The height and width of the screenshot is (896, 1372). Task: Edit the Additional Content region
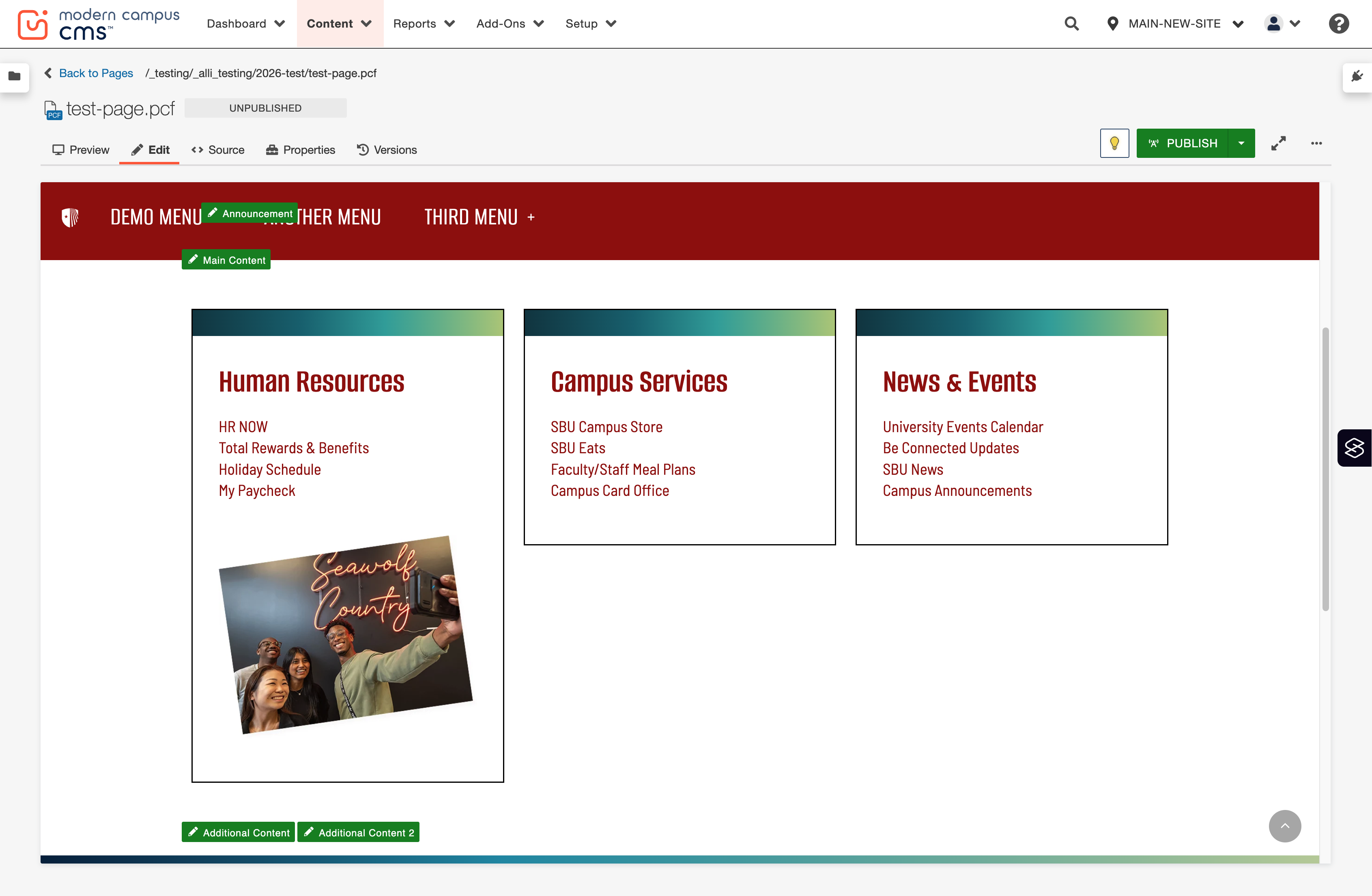[x=238, y=832]
